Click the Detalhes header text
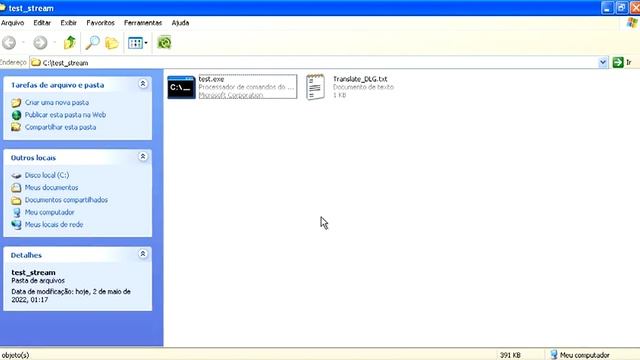The width and height of the screenshot is (640, 360). [x=26, y=255]
